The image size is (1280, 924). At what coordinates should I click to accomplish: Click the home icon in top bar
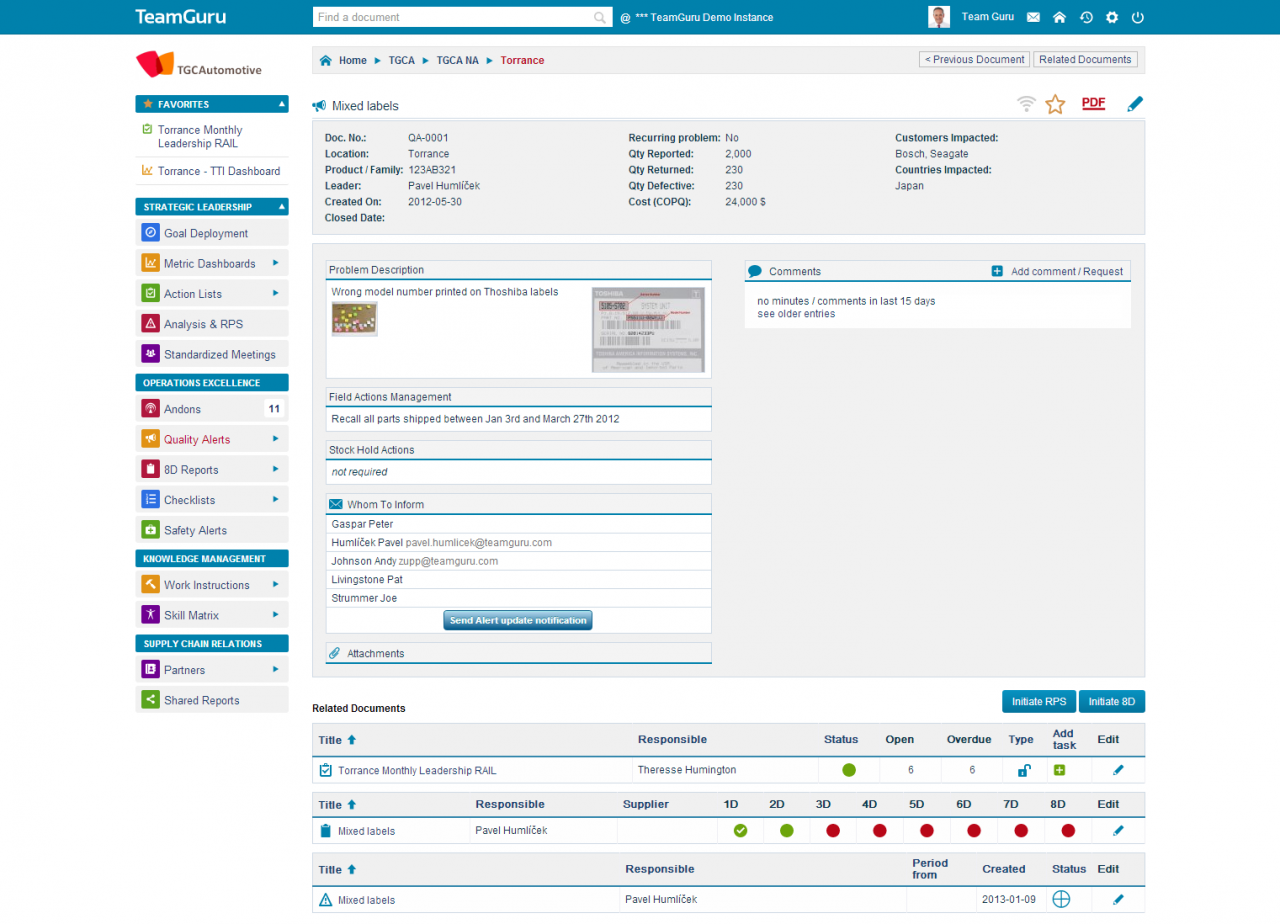coord(1059,17)
